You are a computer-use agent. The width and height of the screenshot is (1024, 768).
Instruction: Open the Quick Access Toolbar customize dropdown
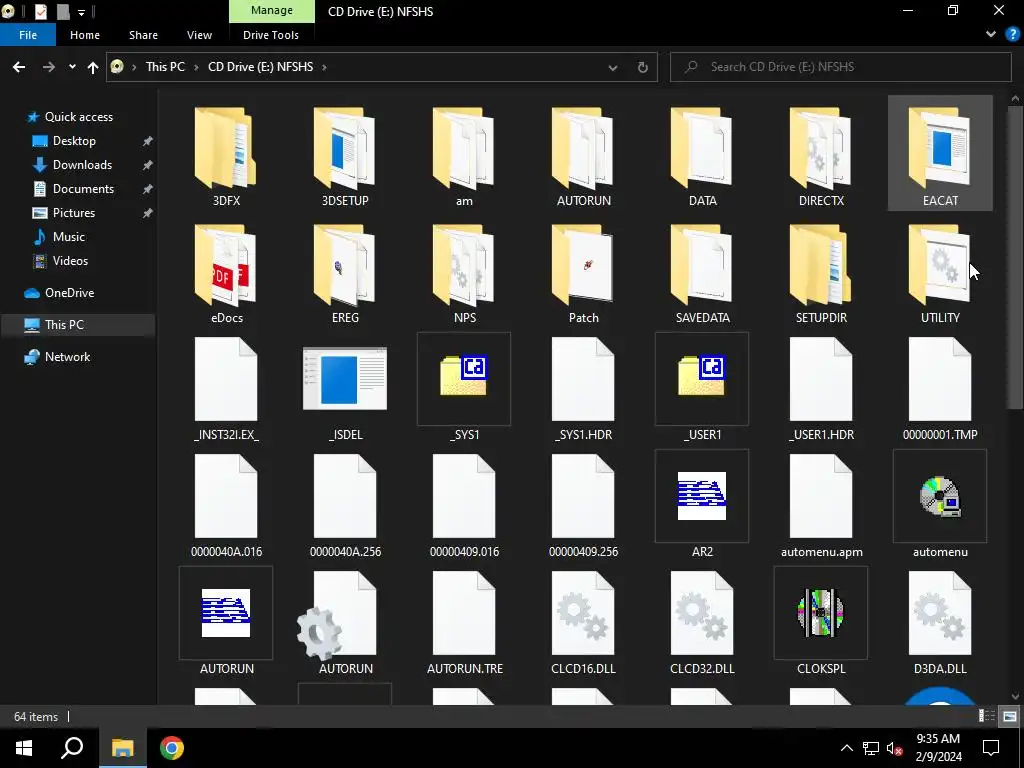pyautogui.click(x=82, y=12)
